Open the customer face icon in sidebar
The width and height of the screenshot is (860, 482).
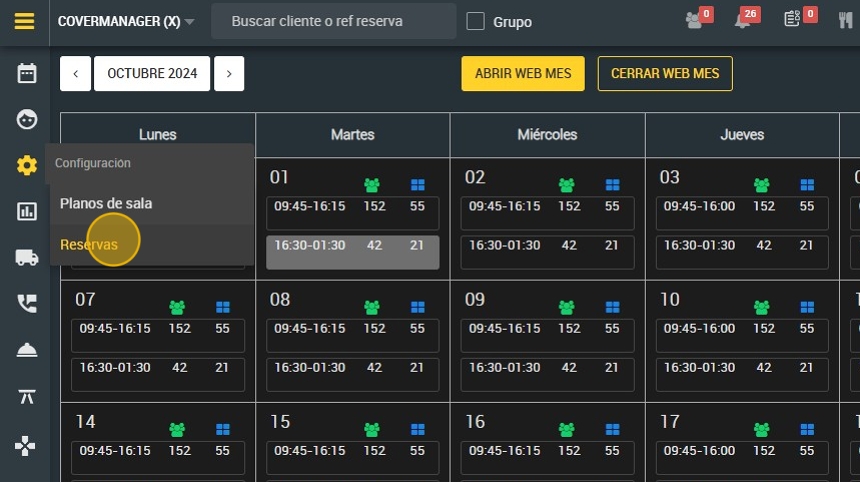(26, 119)
